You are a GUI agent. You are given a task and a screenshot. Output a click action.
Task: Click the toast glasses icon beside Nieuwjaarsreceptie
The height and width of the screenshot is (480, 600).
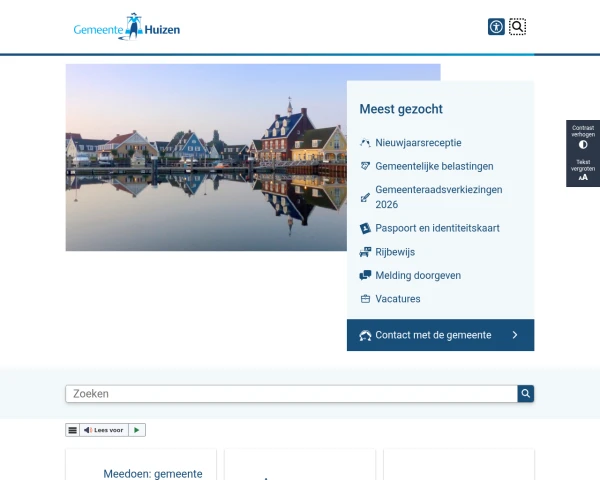365,143
